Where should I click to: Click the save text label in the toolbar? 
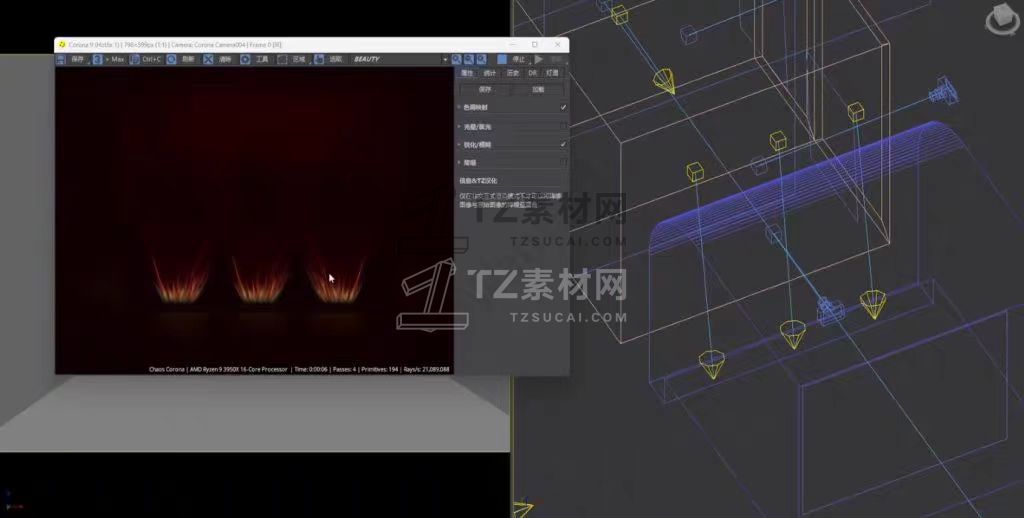coord(77,59)
